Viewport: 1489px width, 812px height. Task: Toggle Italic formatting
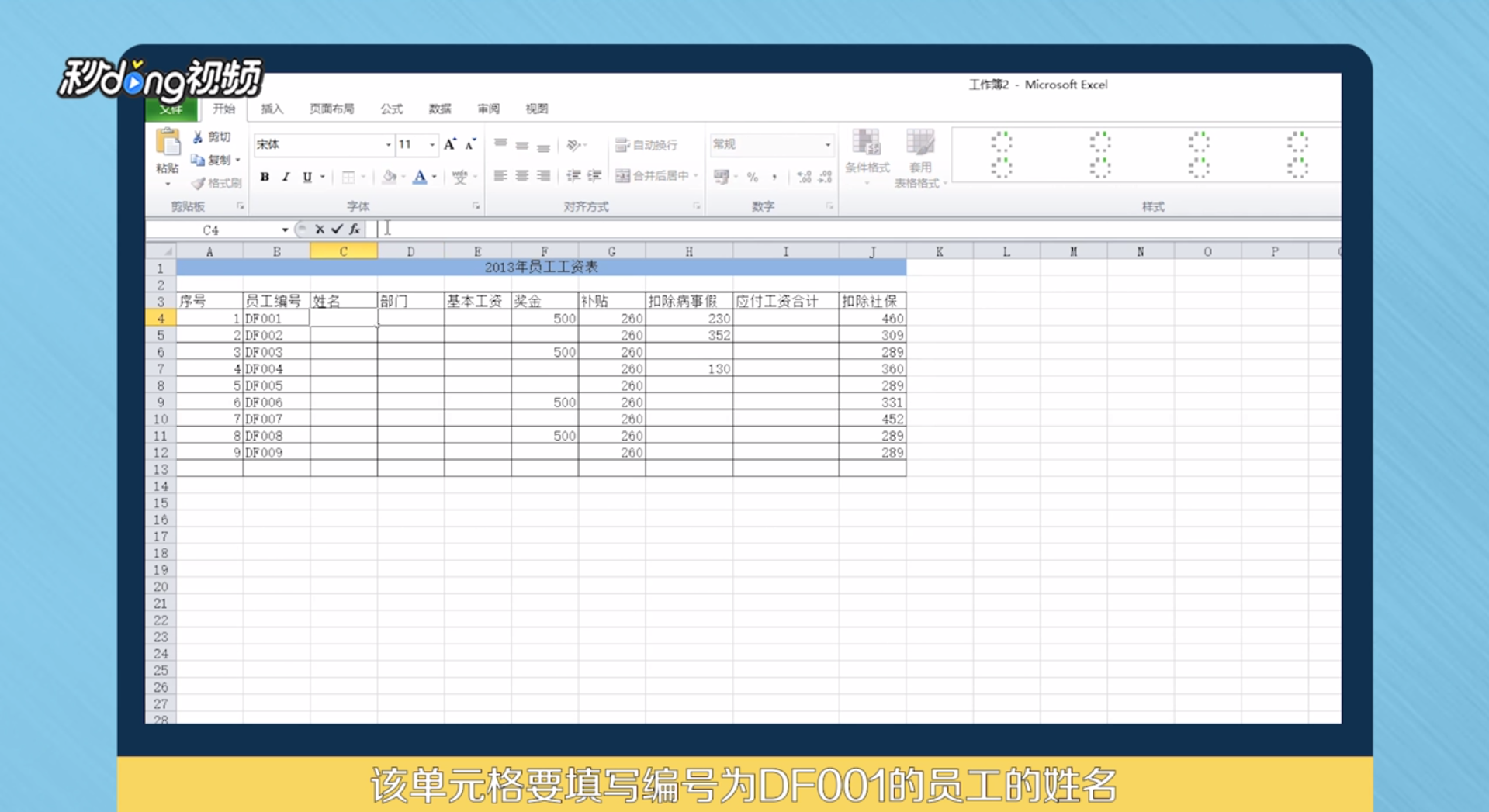coord(286,178)
